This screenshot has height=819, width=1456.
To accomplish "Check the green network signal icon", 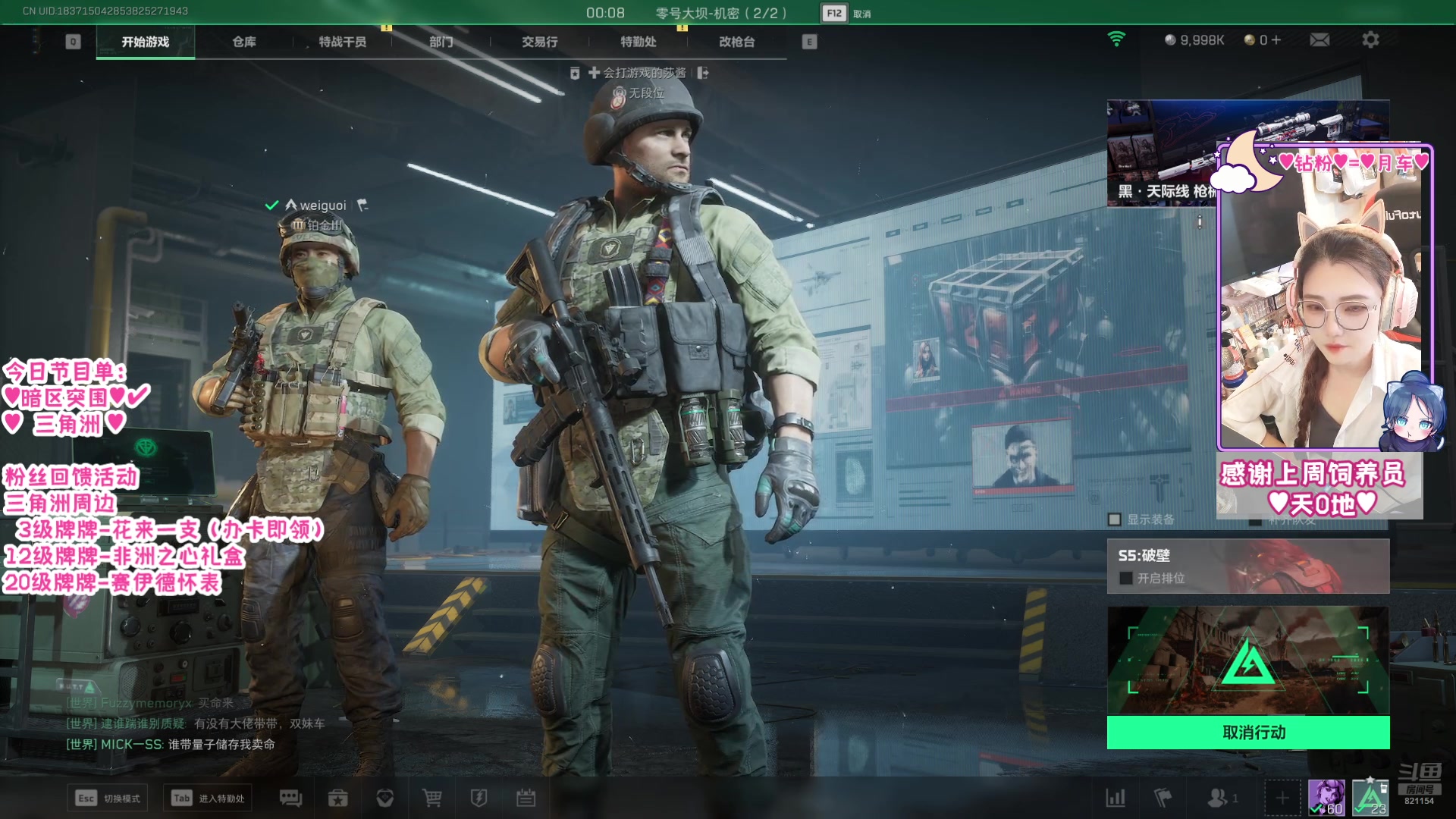I will point(1116,39).
